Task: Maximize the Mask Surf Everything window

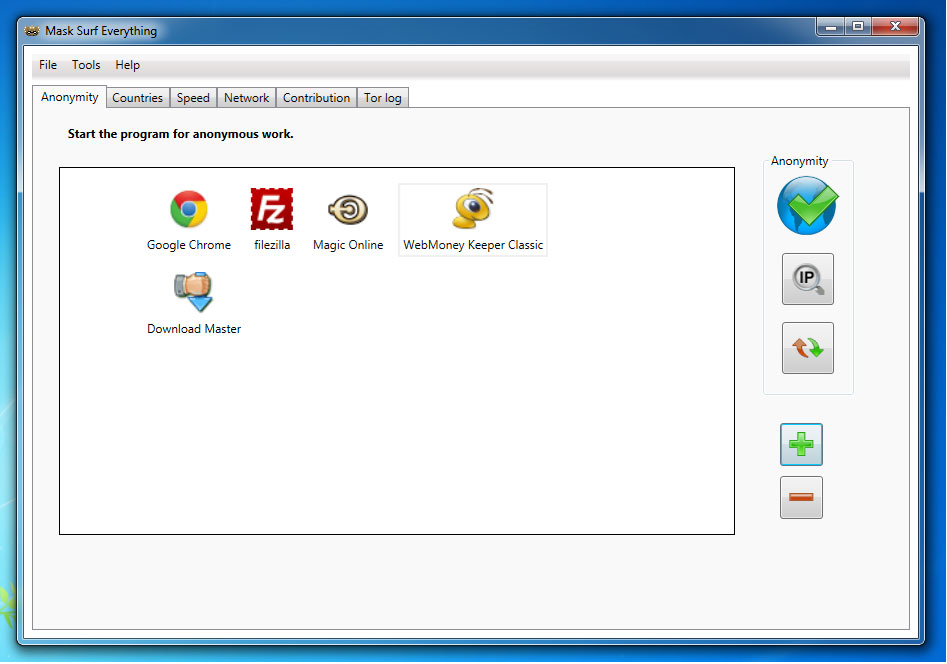Action: click(858, 27)
